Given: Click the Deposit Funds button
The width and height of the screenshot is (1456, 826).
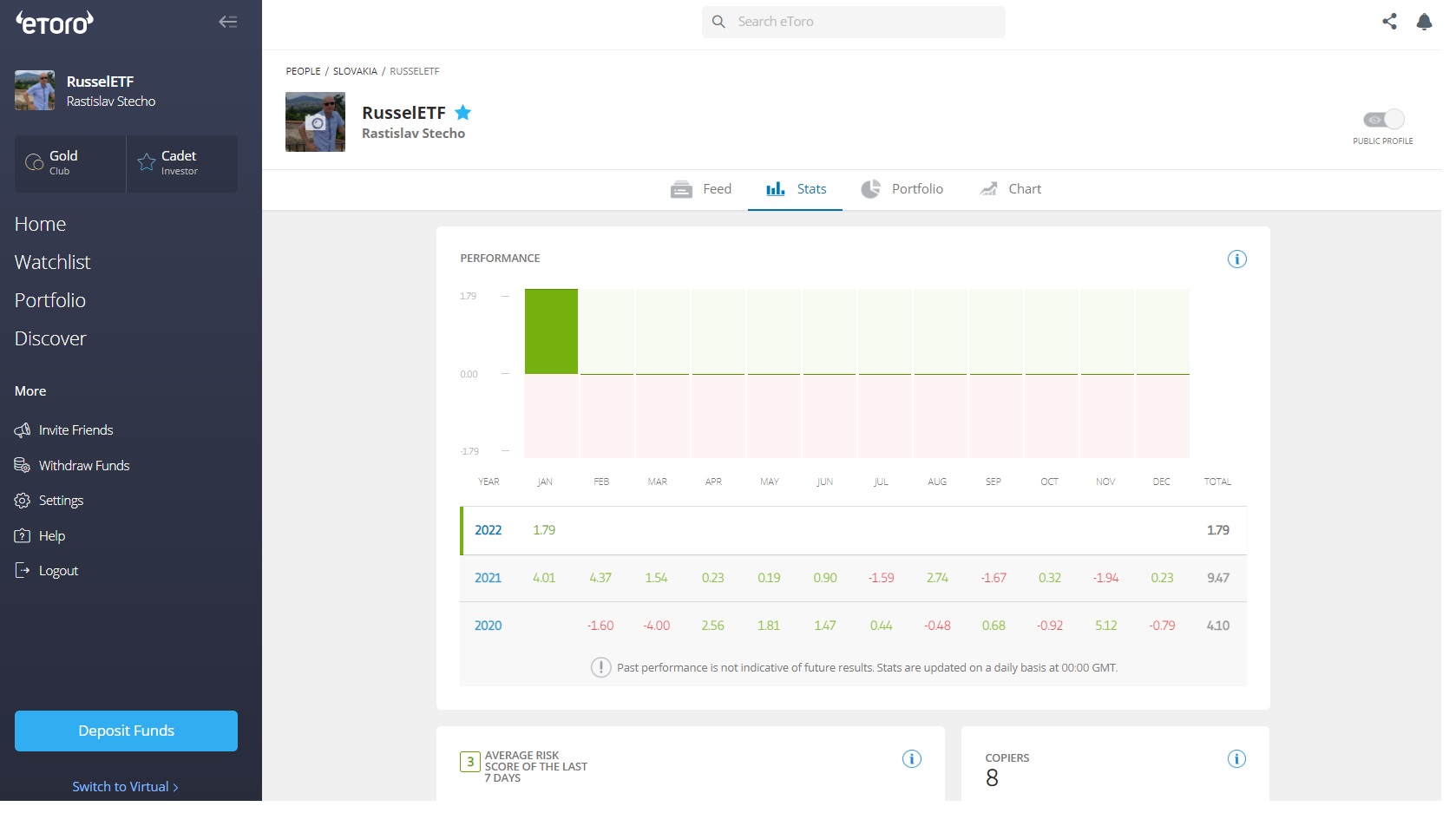Looking at the screenshot, I should click(x=126, y=731).
